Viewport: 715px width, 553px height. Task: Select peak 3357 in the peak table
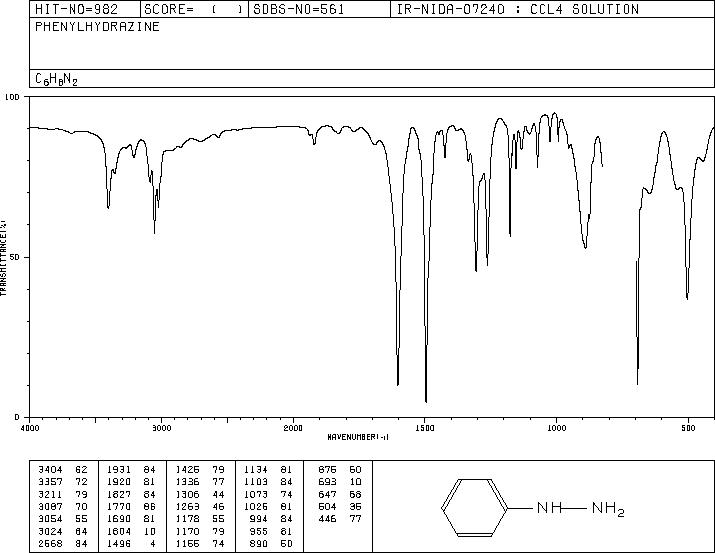click(63, 482)
